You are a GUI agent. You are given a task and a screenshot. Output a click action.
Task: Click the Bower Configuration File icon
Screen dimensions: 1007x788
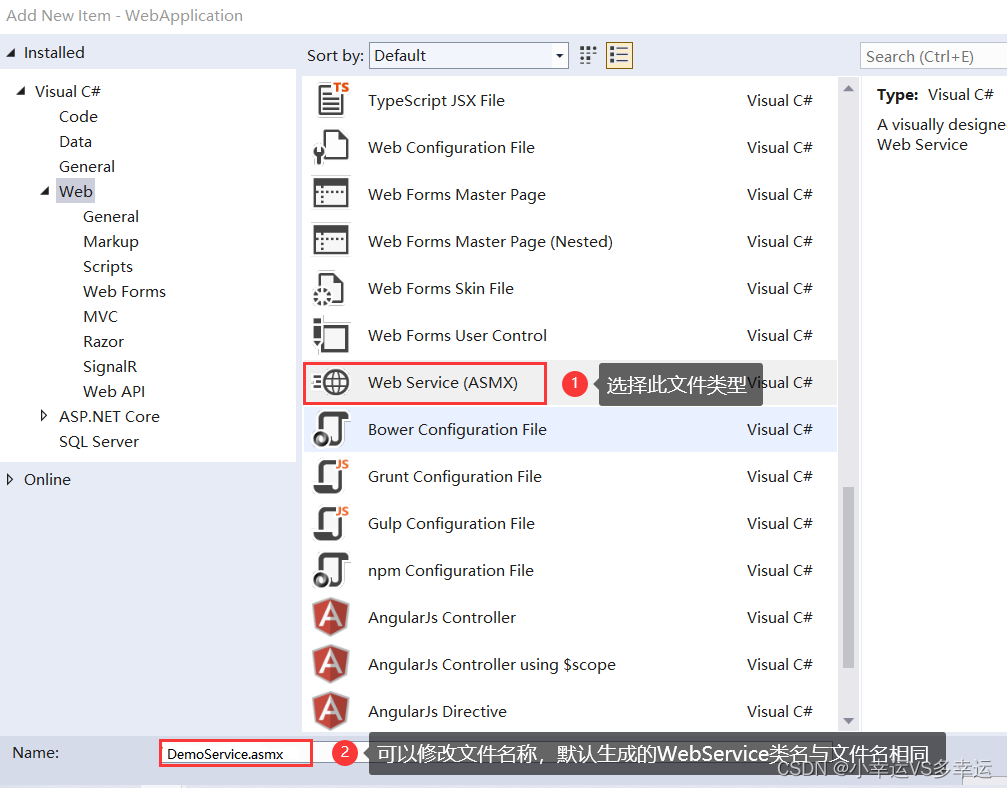[x=331, y=429]
